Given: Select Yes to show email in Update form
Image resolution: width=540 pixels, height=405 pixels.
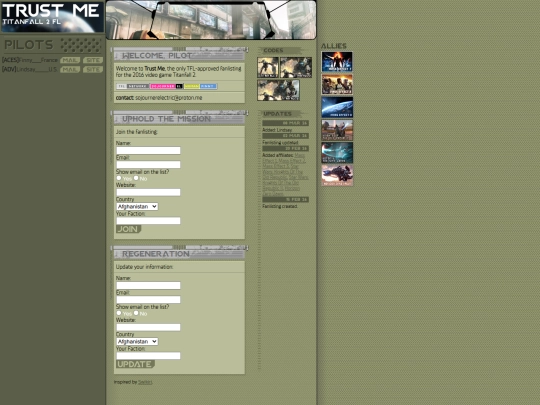Looking at the screenshot, I should [119, 313].
